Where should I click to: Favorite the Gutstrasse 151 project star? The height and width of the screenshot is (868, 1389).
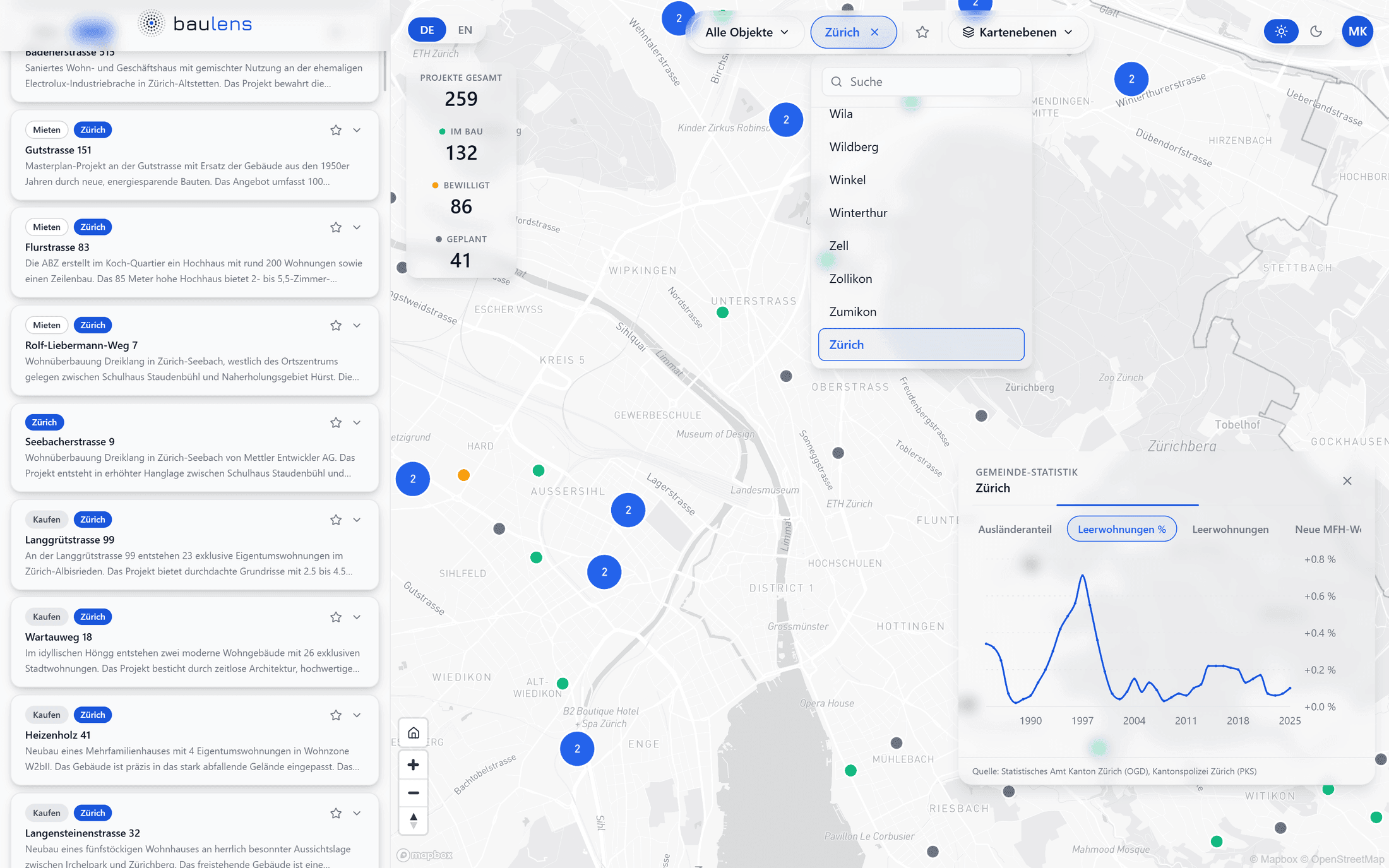(336, 130)
